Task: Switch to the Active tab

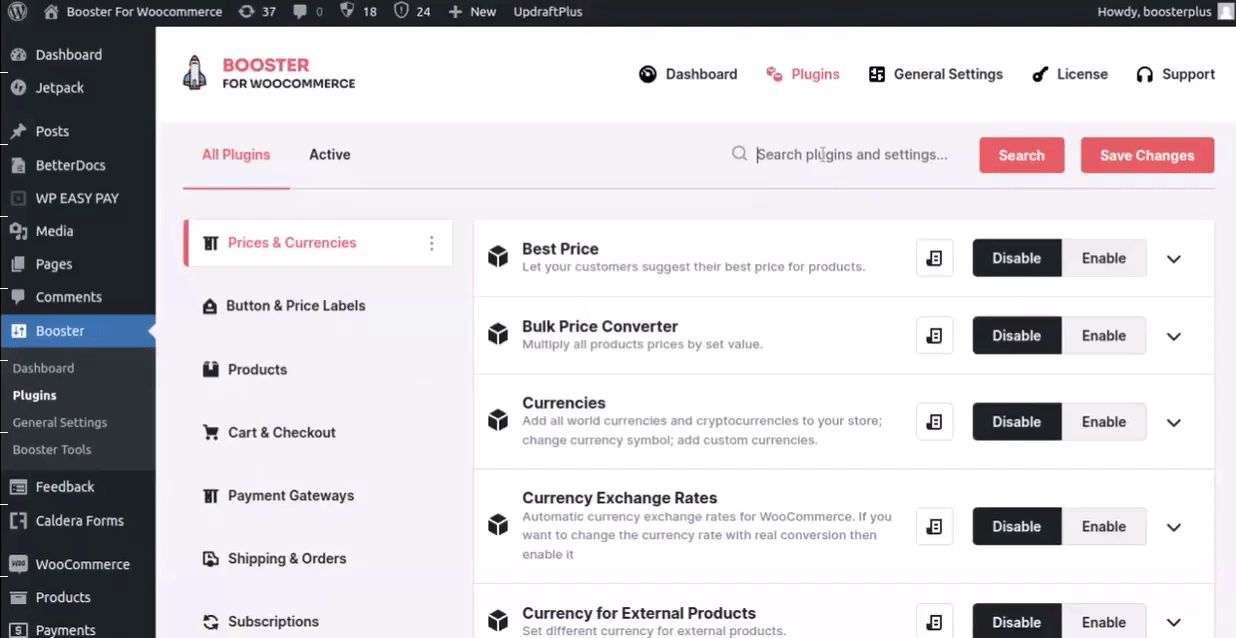Action: [329, 154]
